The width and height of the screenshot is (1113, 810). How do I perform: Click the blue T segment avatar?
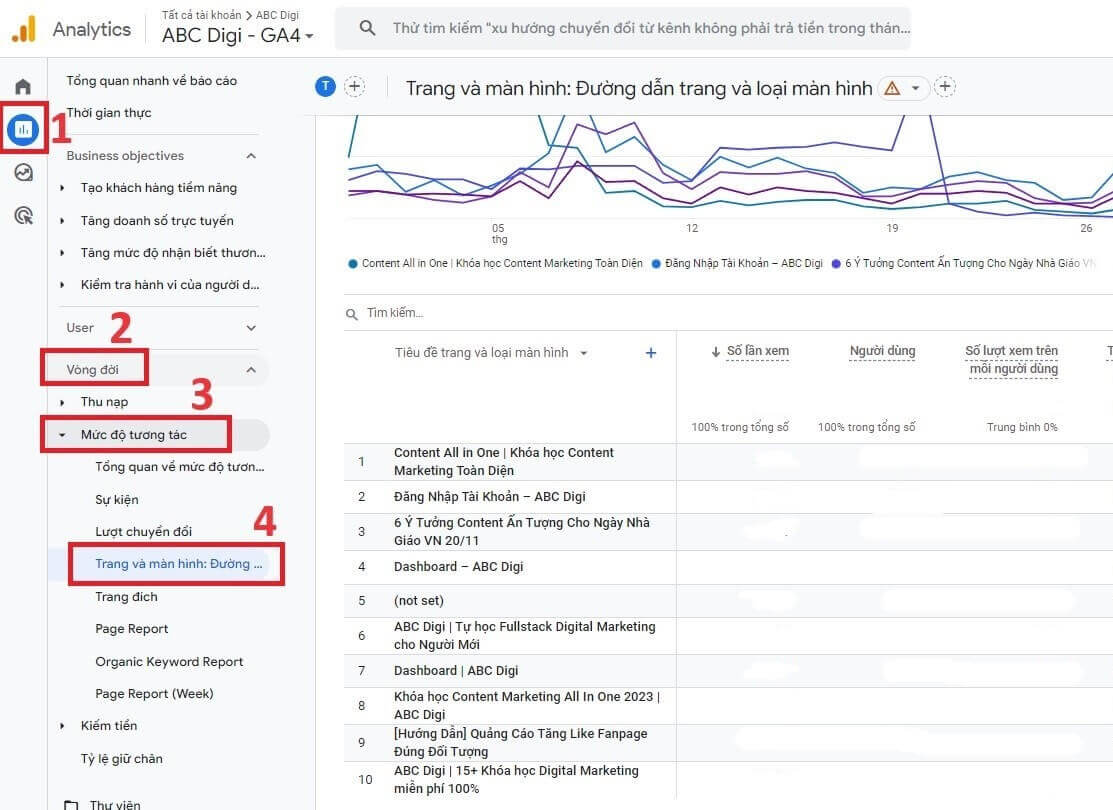click(325, 87)
